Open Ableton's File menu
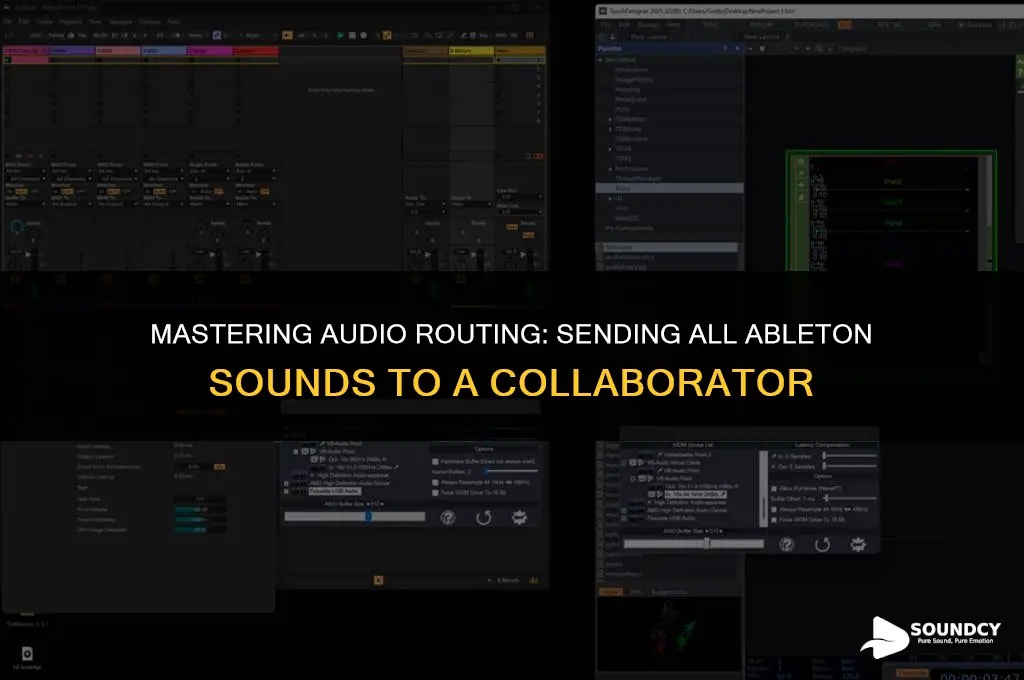This screenshot has height=680, width=1024. click(x=8, y=22)
